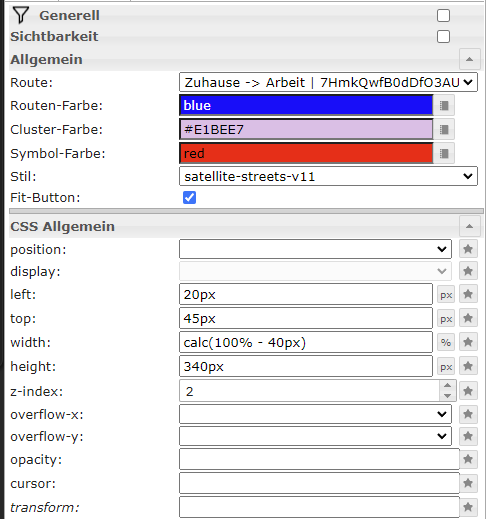Click the star icon next to opacity

pos(468,459)
